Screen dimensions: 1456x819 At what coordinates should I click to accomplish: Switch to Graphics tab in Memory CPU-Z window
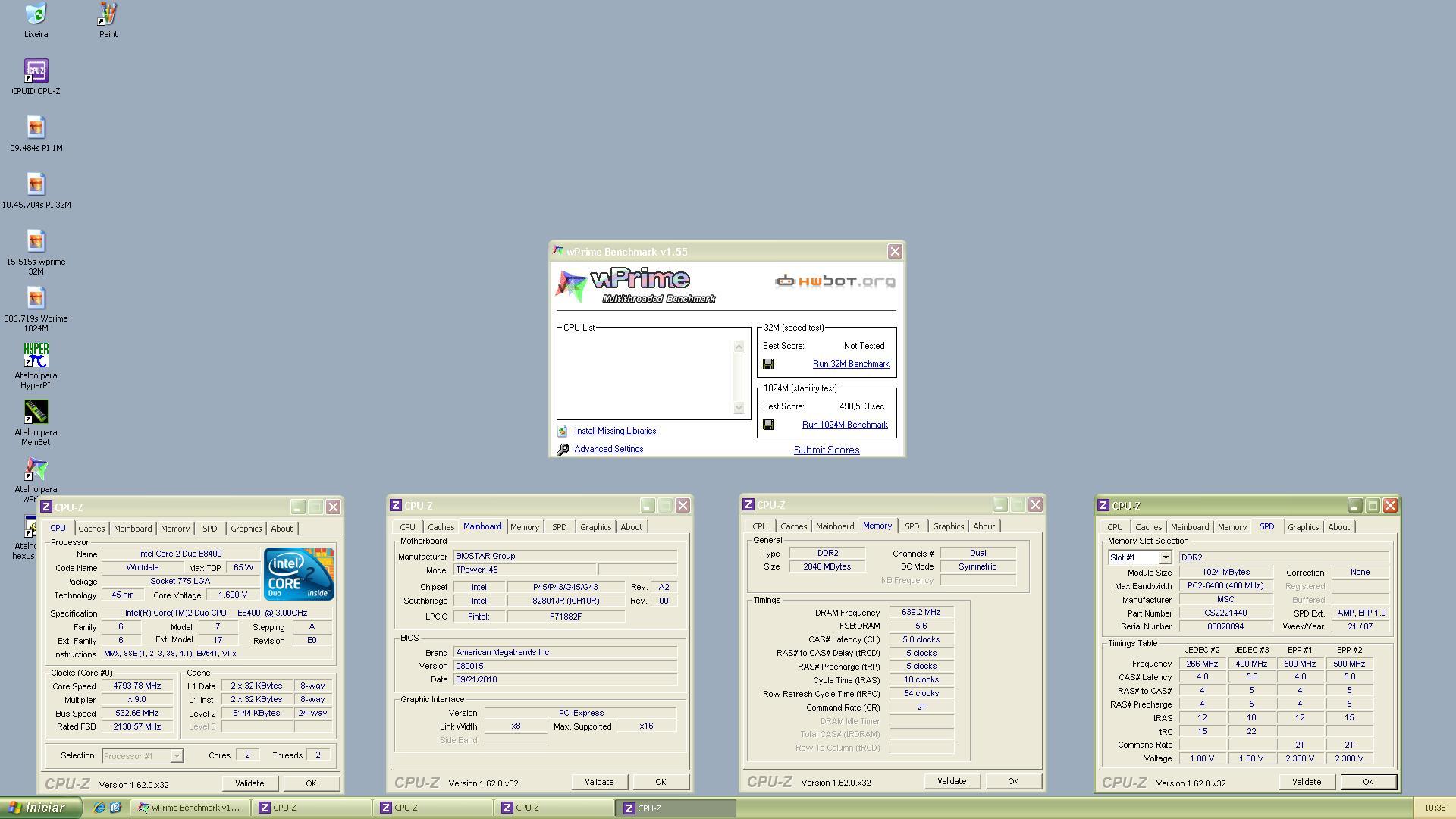[948, 526]
